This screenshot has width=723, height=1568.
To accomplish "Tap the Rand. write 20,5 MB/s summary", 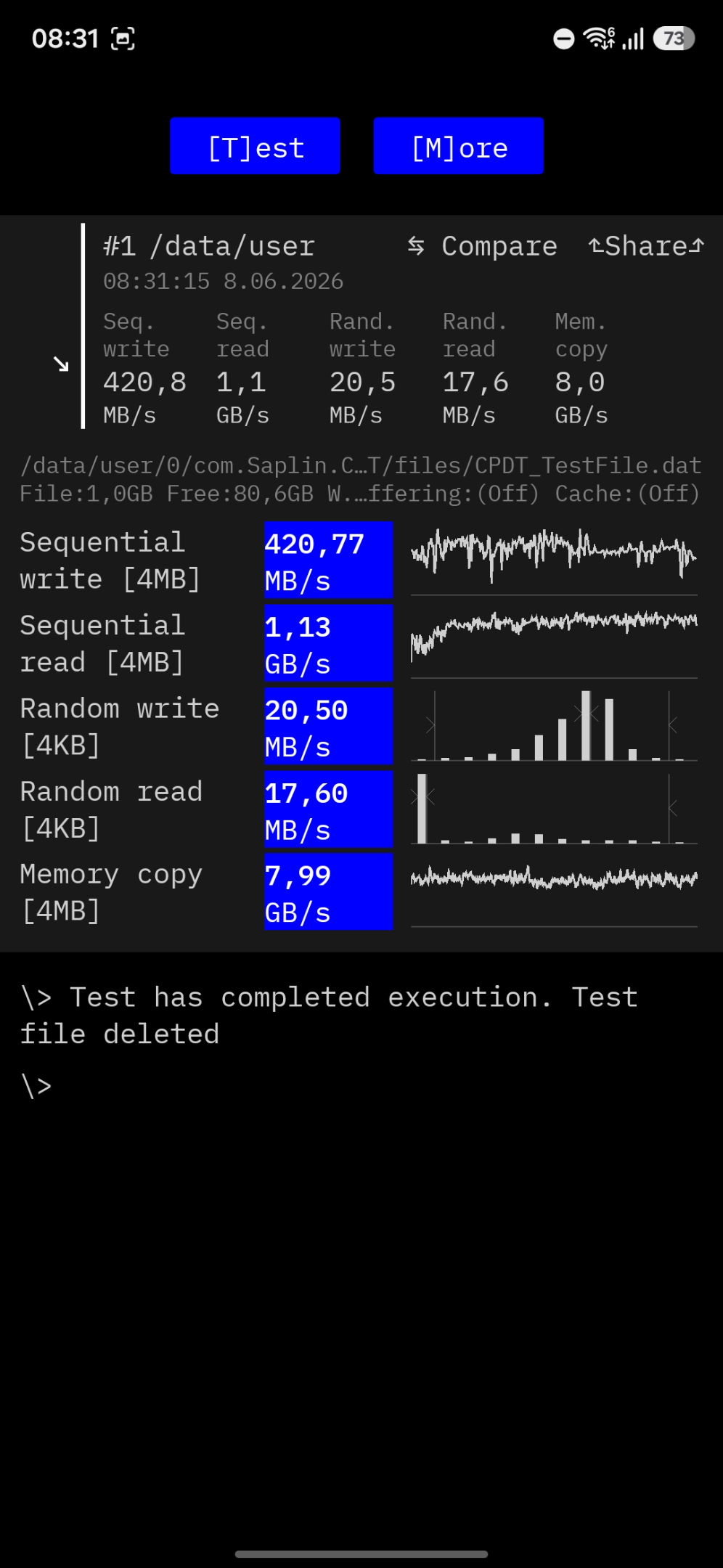I will (362, 369).
